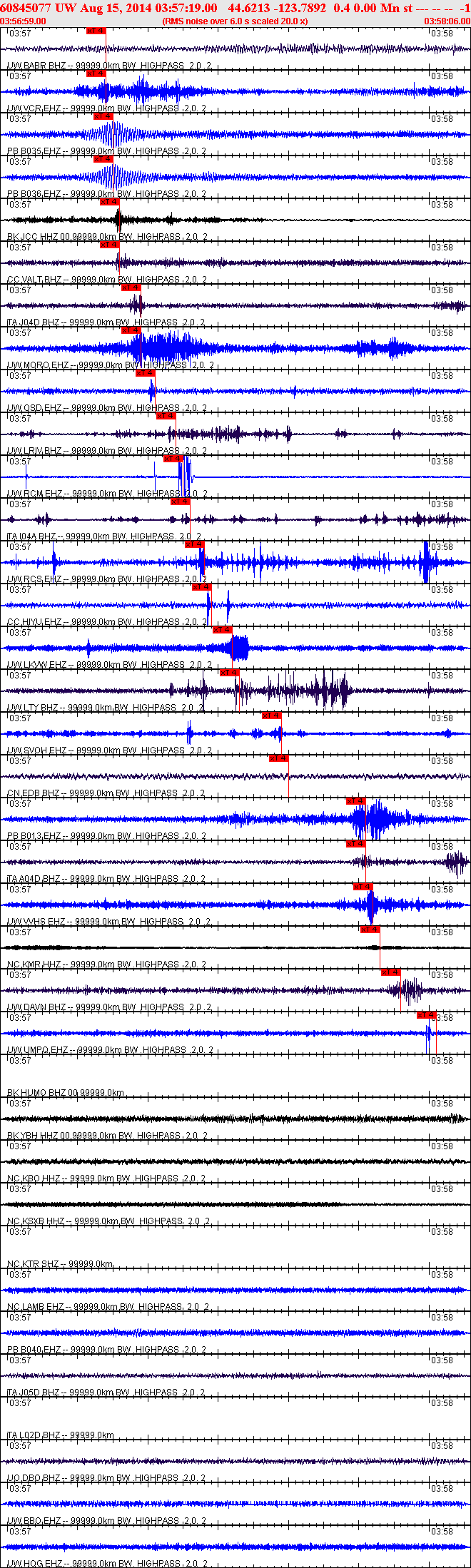Select the TA.I04A BHZ station label
The image size is (471, 1568).
(104, 536)
